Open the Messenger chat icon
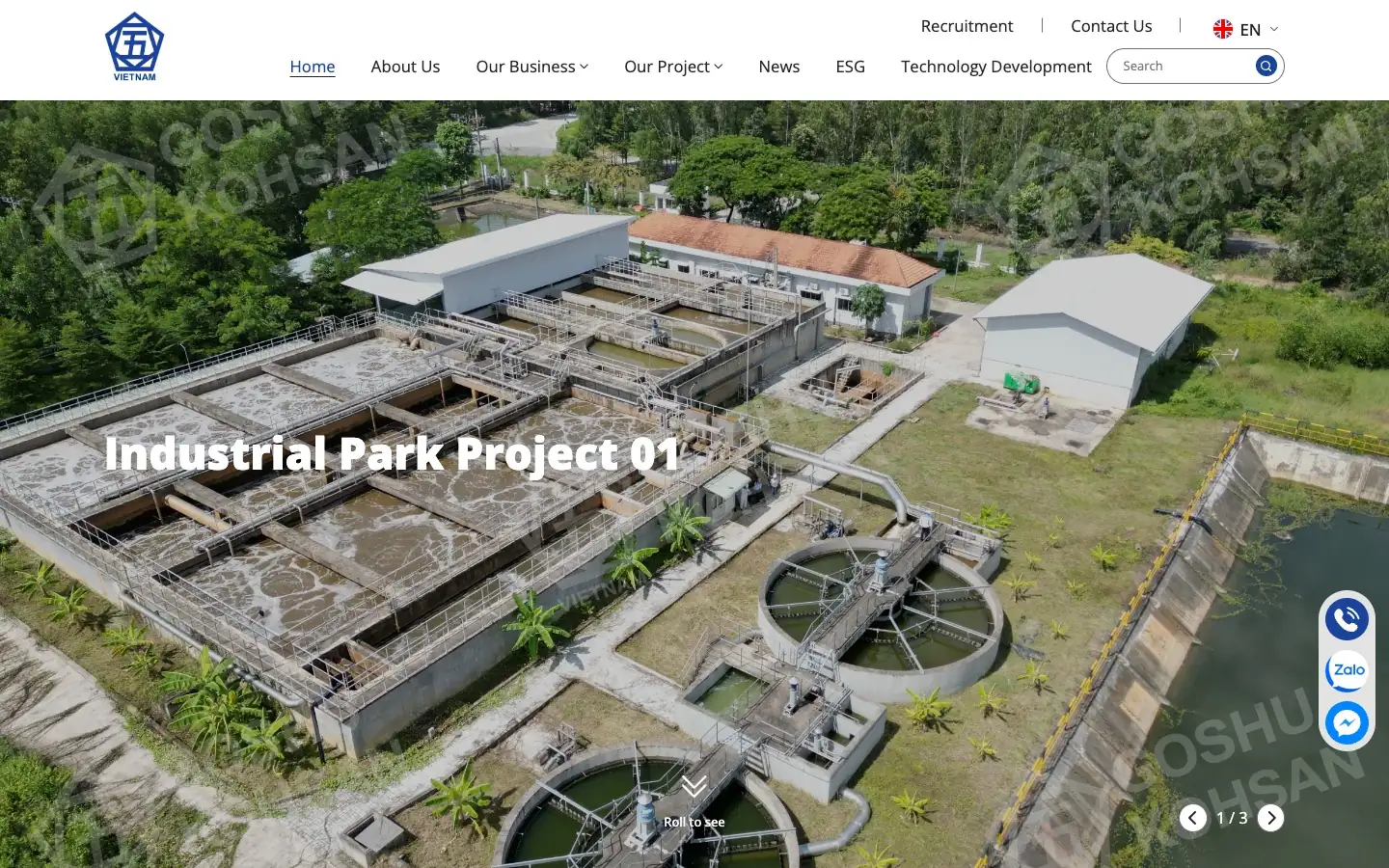Image resolution: width=1389 pixels, height=868 pixels. 1347,722
